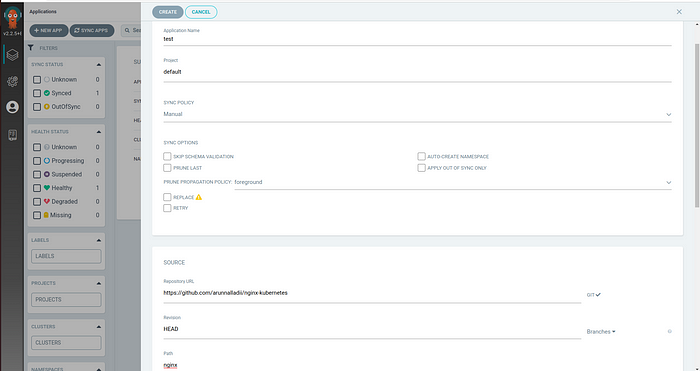Click the green Healthy heart icon

(x=47, y=188)
